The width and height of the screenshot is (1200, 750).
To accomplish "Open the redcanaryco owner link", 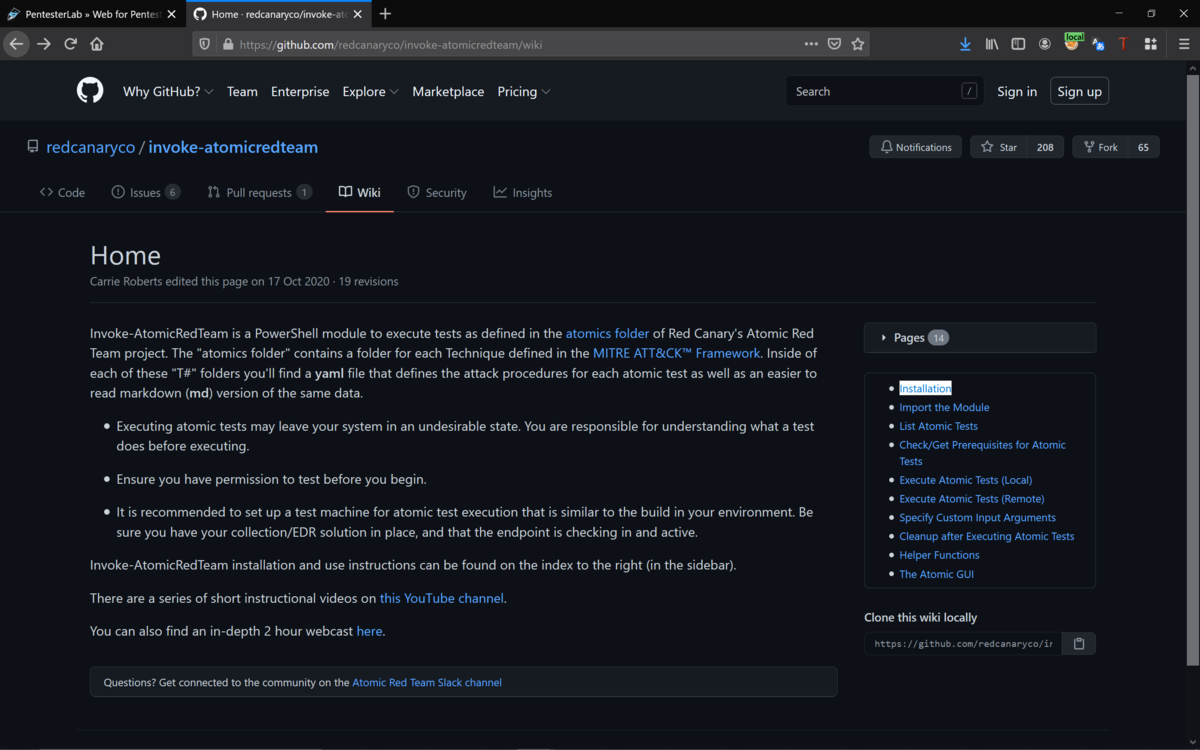I will click(x=90, y=147).
